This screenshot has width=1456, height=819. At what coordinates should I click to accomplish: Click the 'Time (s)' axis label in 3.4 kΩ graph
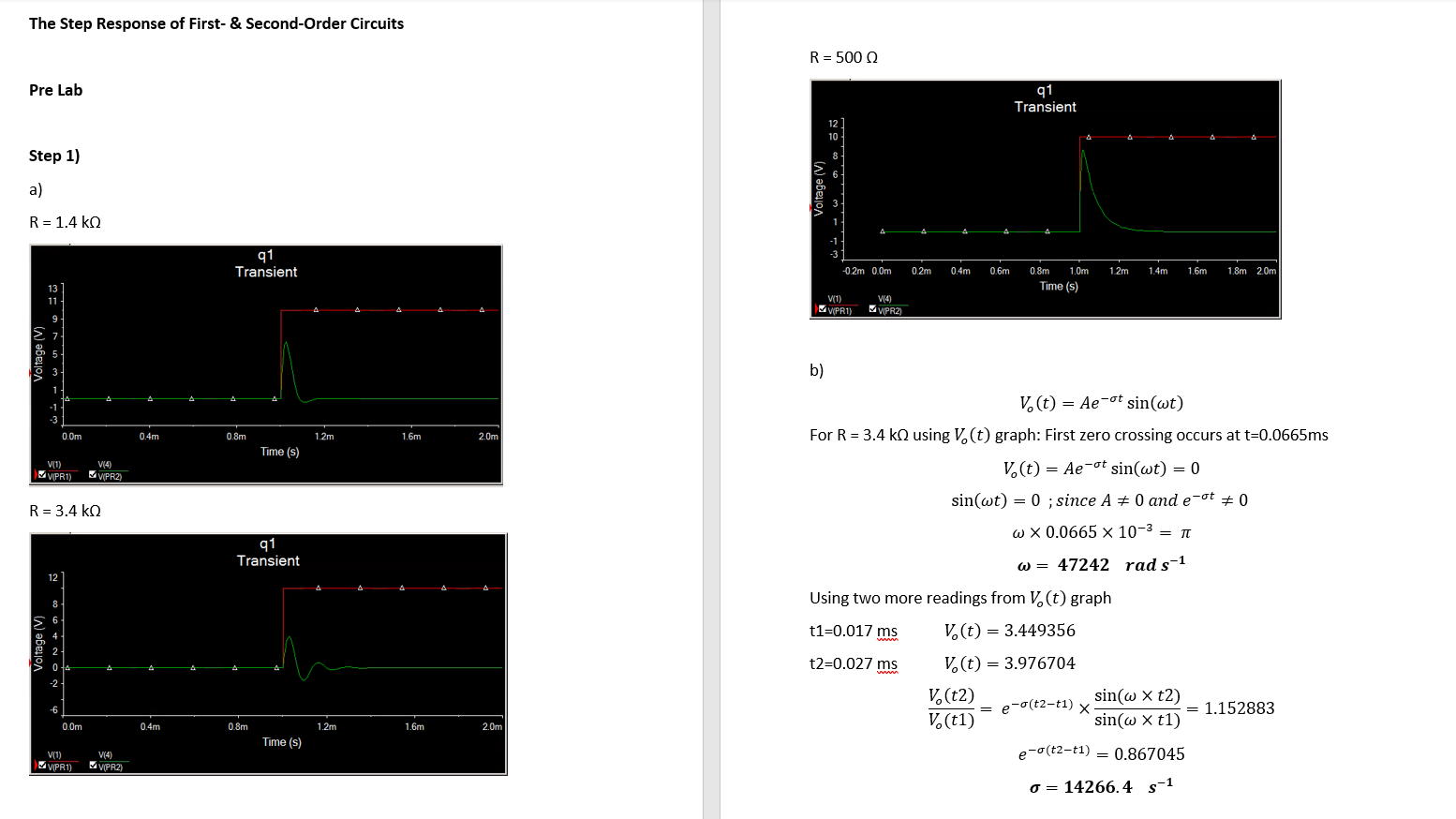point(282,742)
